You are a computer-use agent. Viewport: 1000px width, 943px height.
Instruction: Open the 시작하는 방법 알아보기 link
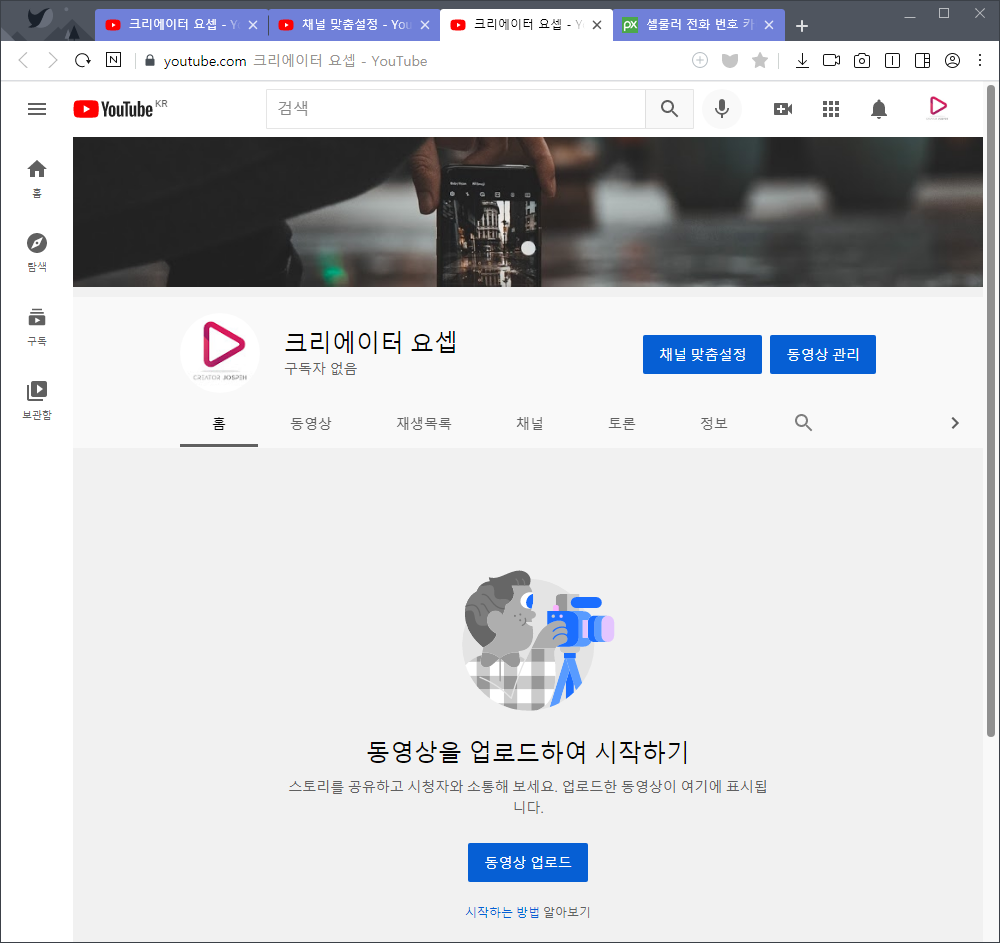tap(527, 912)
